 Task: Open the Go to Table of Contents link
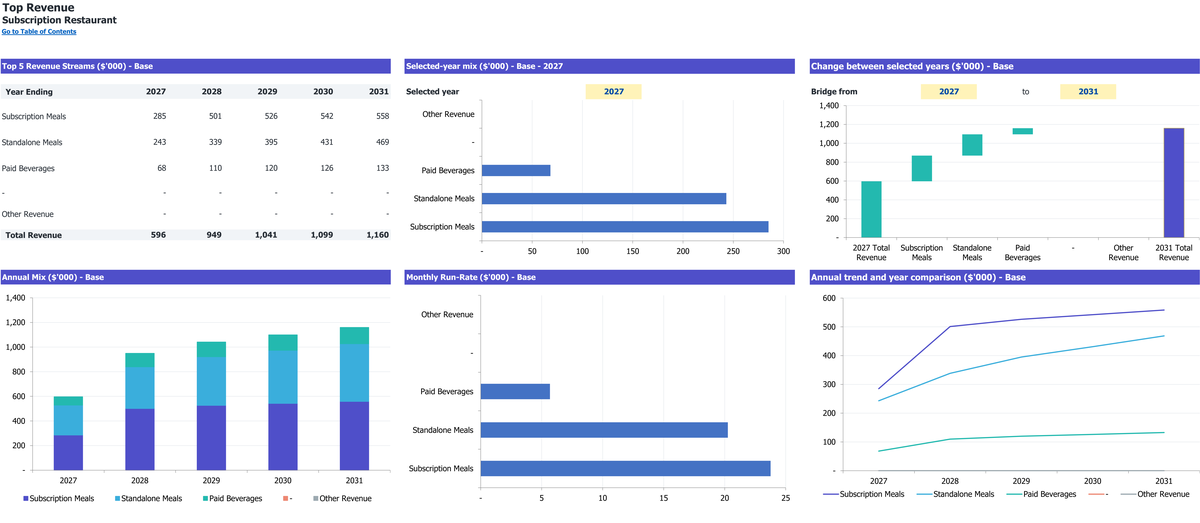point(38,32)
